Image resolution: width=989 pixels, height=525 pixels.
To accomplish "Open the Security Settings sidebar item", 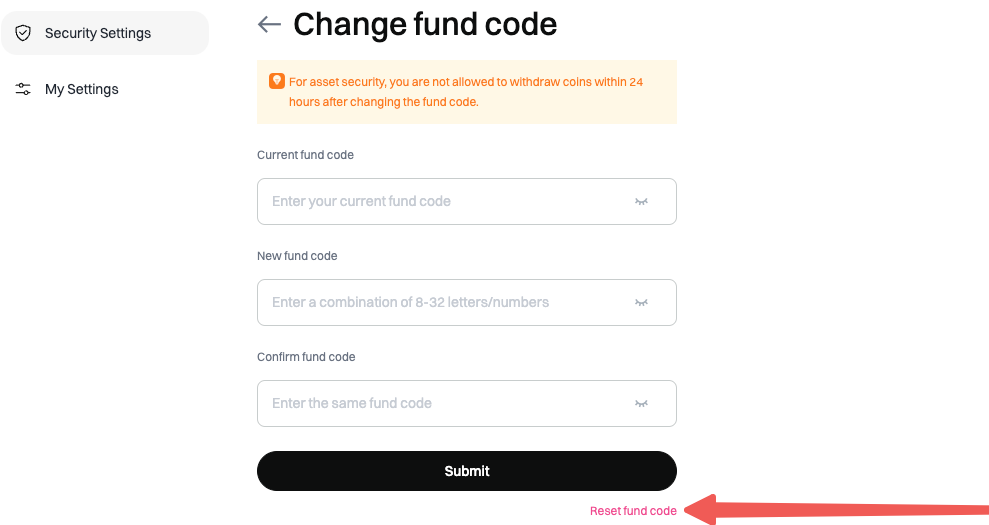I will tap(98, 33).
